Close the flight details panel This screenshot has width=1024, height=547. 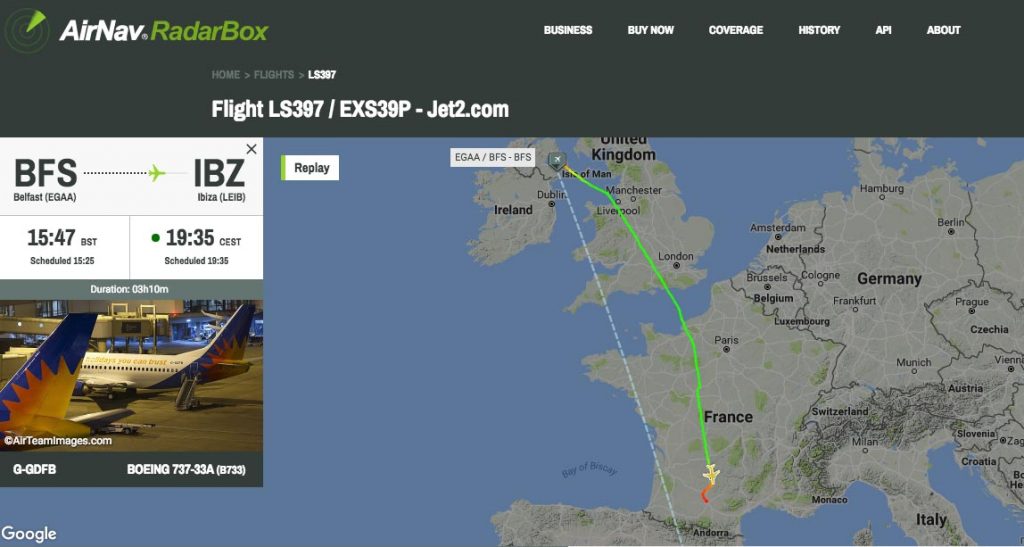tap(251, 149)
